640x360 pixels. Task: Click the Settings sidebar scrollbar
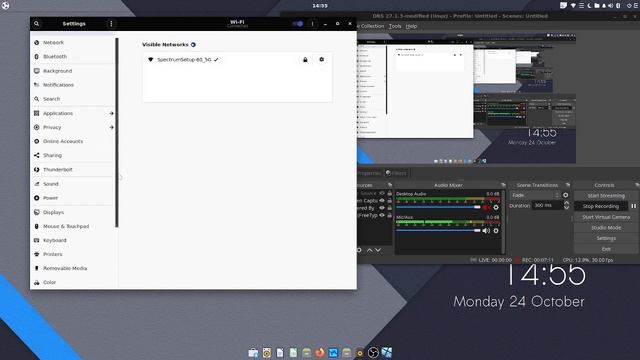117,132
